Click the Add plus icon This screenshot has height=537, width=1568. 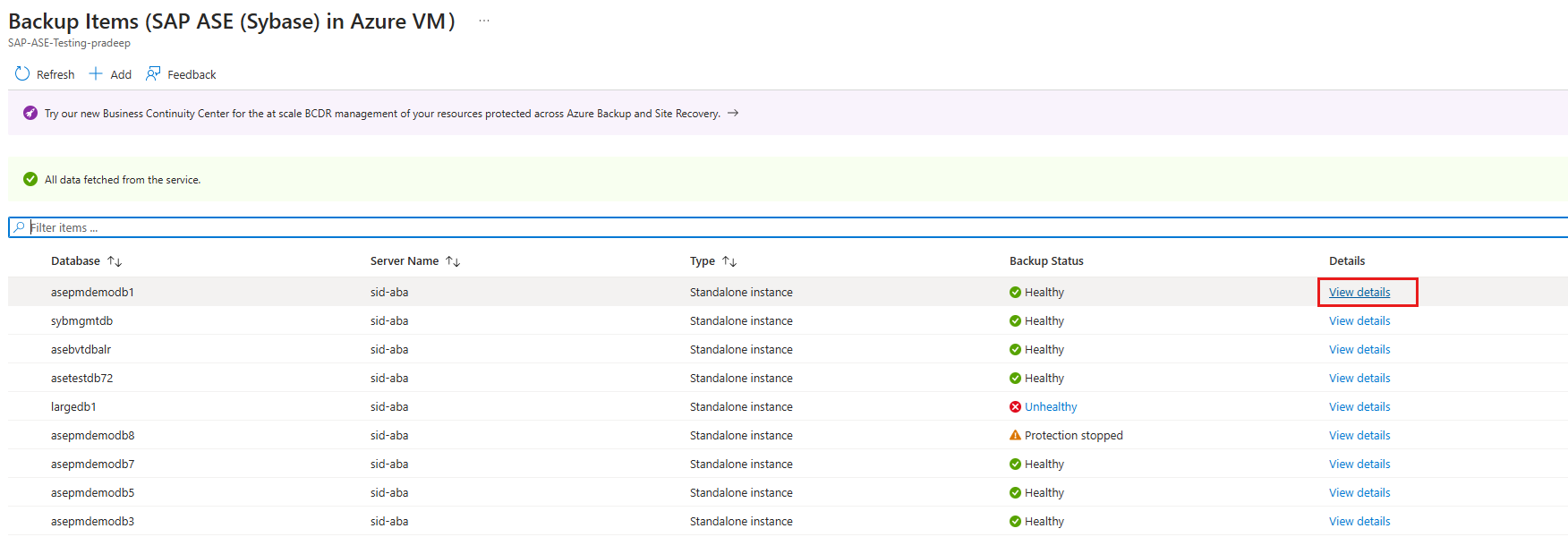(96, 73)
